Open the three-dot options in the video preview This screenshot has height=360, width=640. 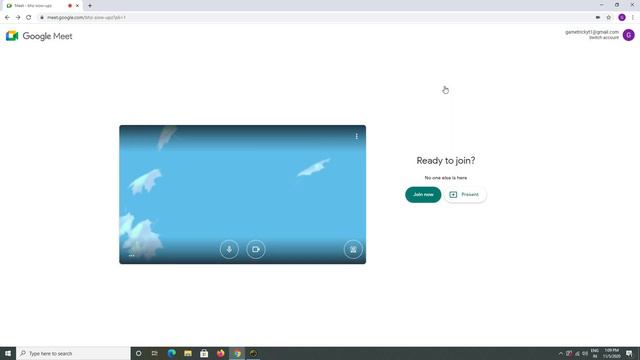click(x=356, y=136)
